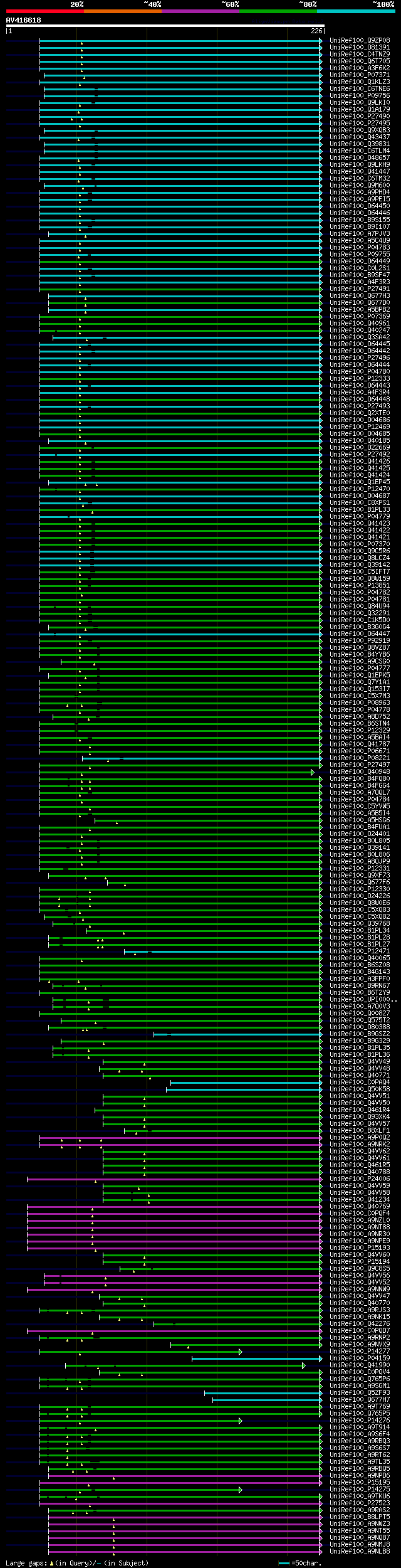Screen dimensions: 401x1568
Task: Open hit UniRef100_Q42276
Action: coord(360,1323)
